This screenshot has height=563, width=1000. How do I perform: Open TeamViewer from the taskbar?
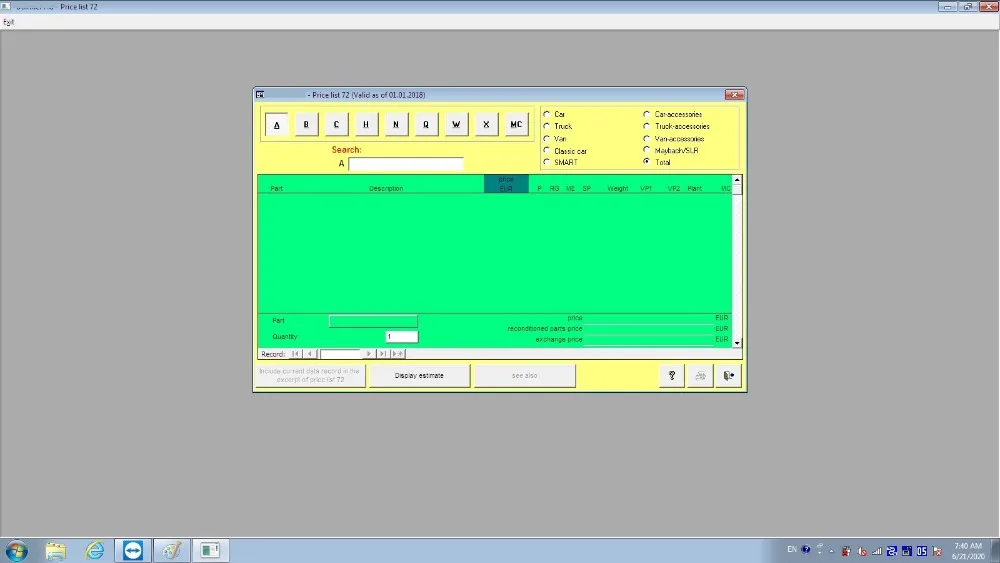coord(133,550)
